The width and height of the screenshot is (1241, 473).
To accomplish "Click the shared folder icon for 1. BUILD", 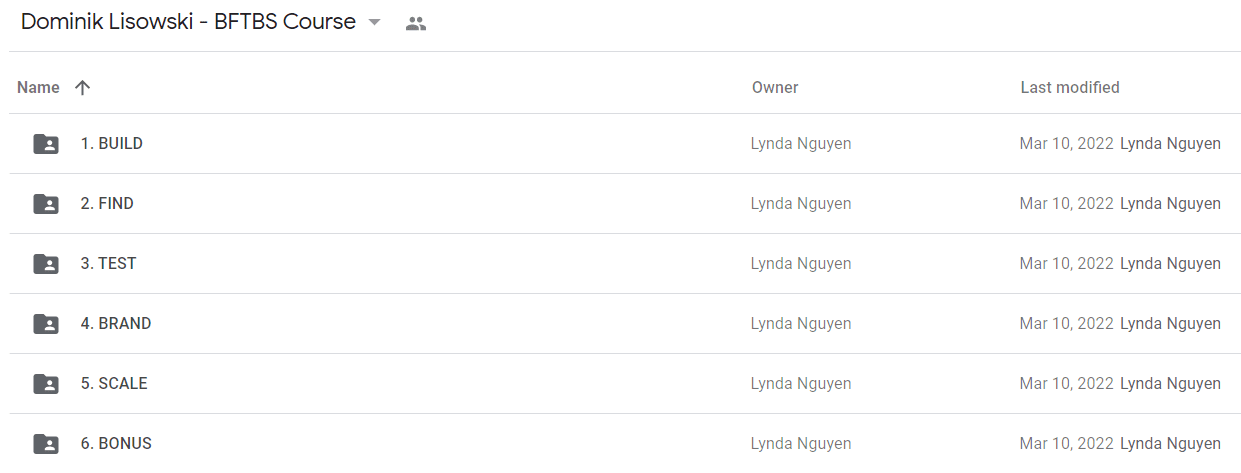I will tap(46, 144).
